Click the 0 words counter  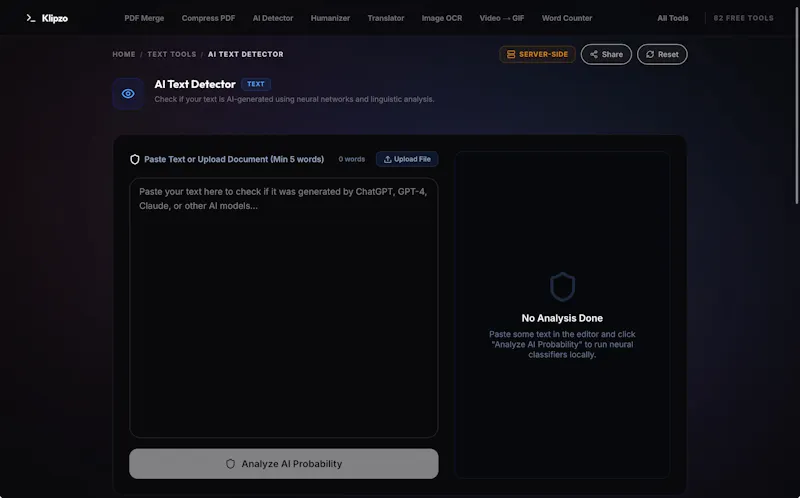[352, 159]
